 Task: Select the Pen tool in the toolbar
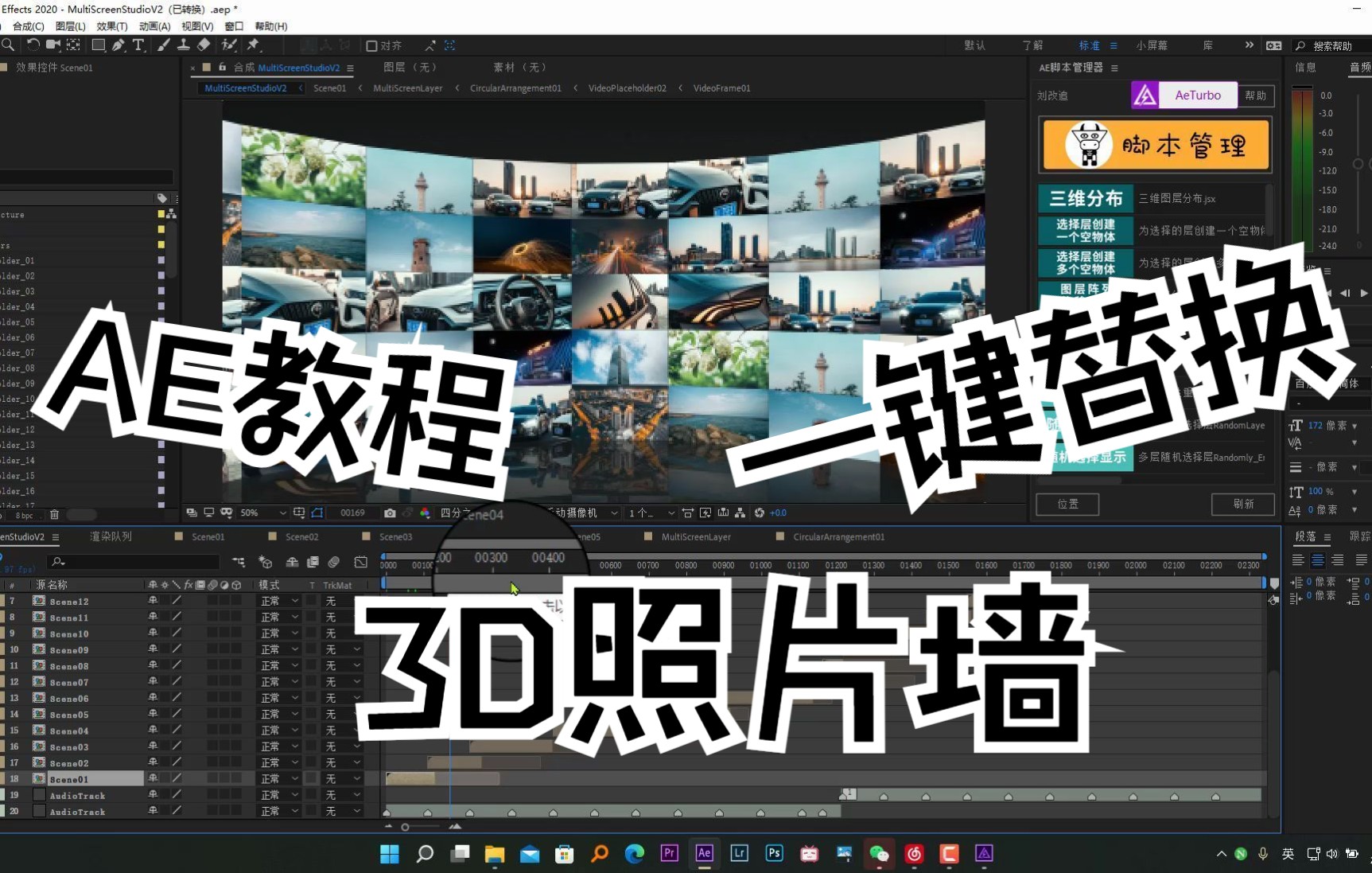119,45
